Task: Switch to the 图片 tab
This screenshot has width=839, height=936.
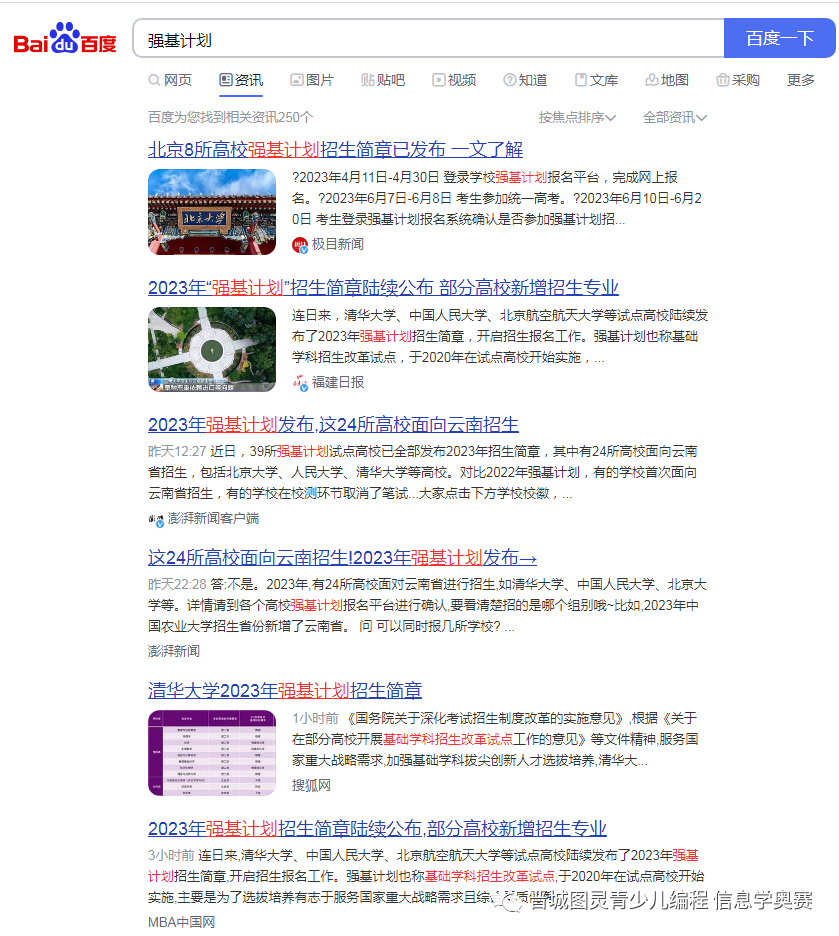Action: click(312, 80)
